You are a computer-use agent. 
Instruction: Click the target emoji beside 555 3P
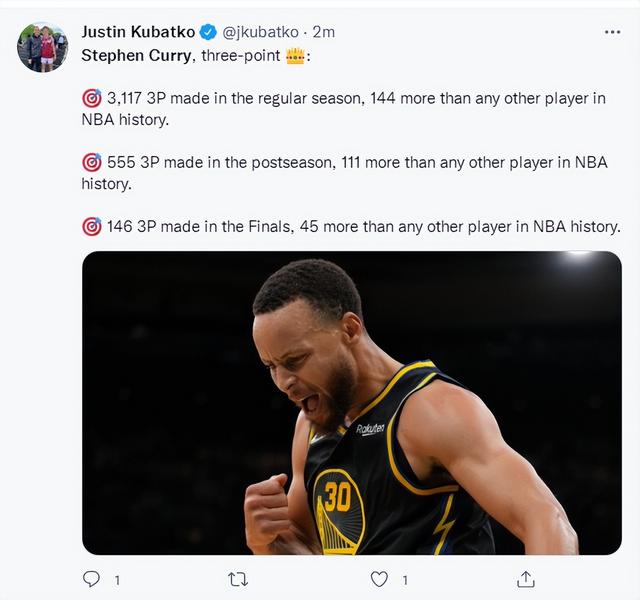point(91,162)
